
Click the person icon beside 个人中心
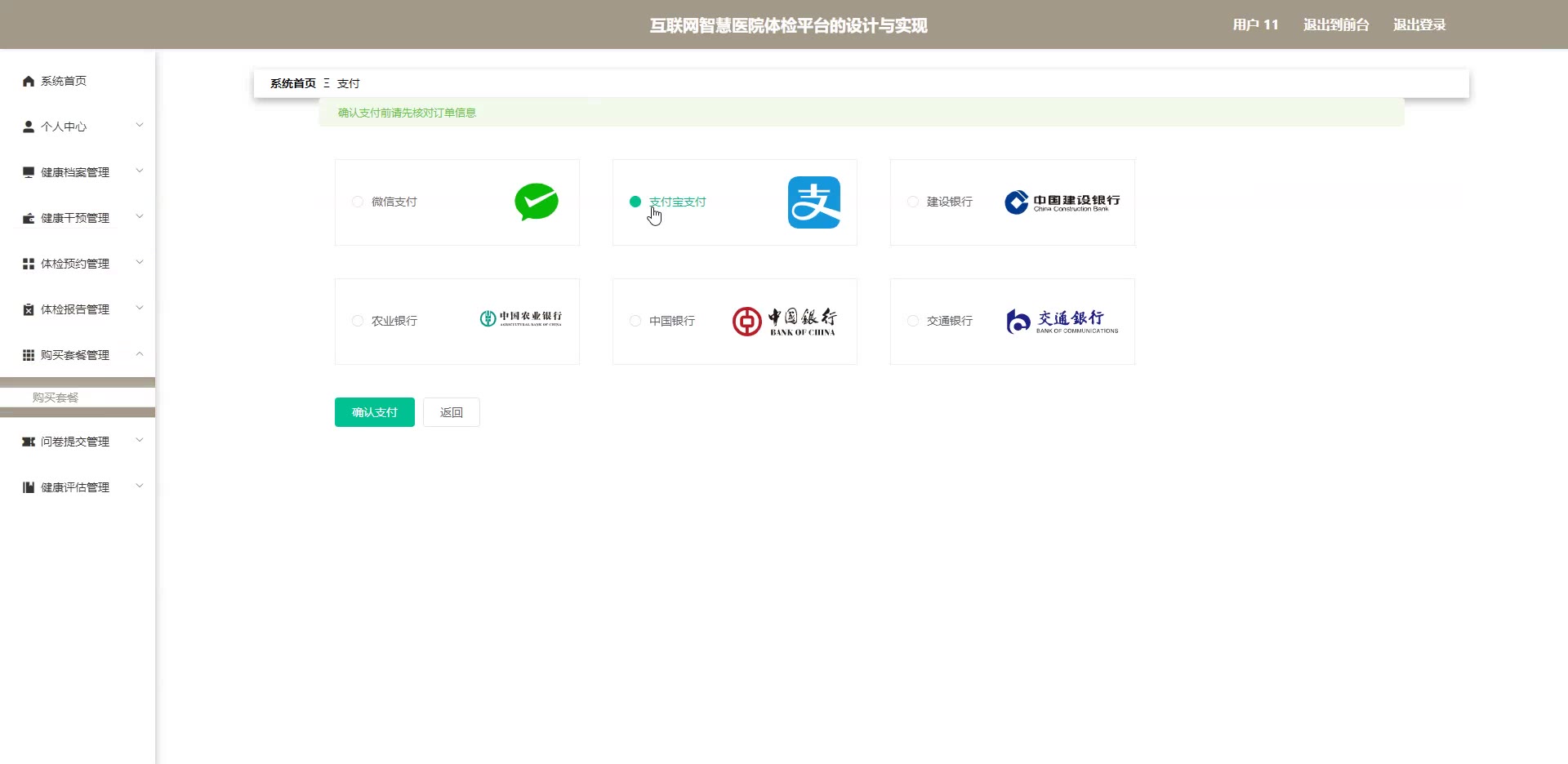tap(29, 127)
